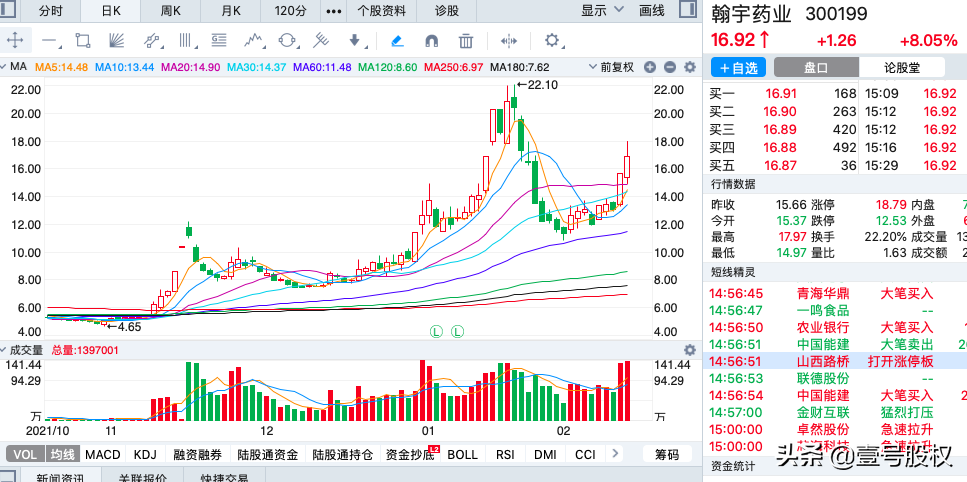Select the cycle circle drawing tool
The image size is (967, 482).
(x=287, y=41)
